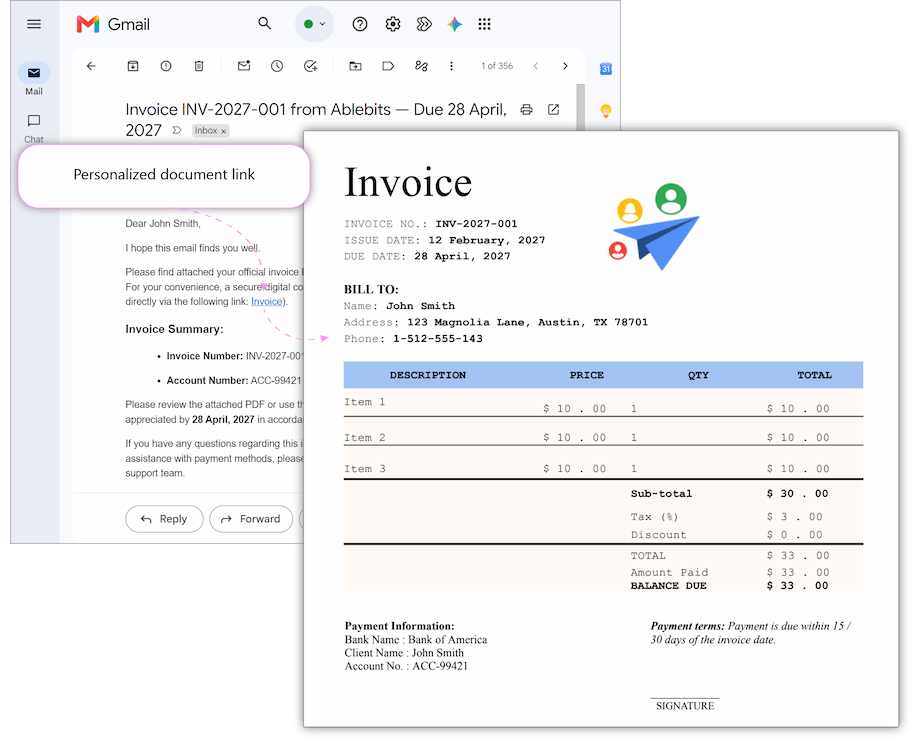Viewport: 917px width, 745px height.
Task: Open the active status dropdown indicator
Action: (314, 24)
